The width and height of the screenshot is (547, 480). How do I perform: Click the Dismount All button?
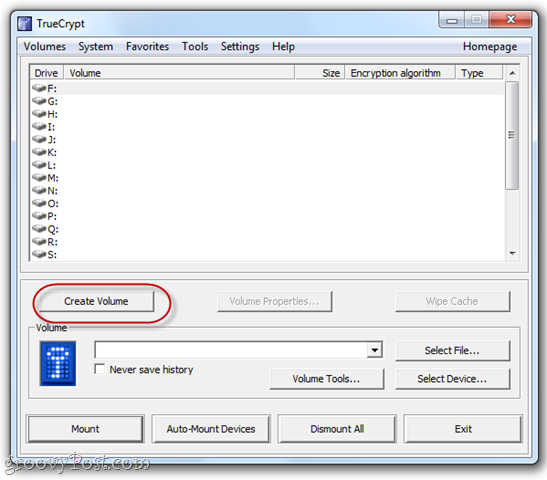[x=337, y=429]
